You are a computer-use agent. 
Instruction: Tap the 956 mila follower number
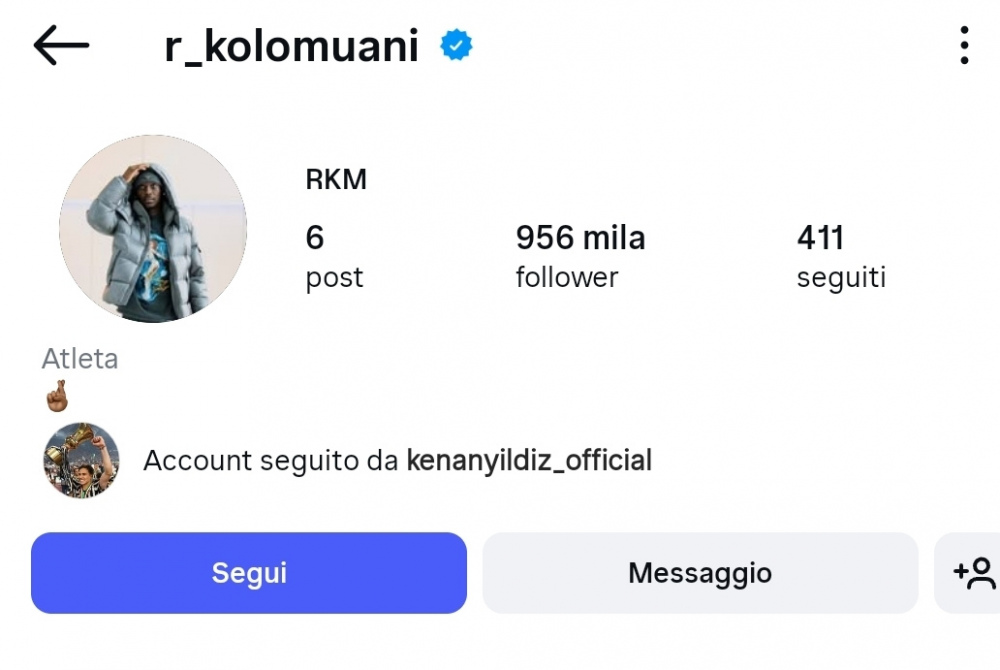pyautogui.click(x=580, y=238)
